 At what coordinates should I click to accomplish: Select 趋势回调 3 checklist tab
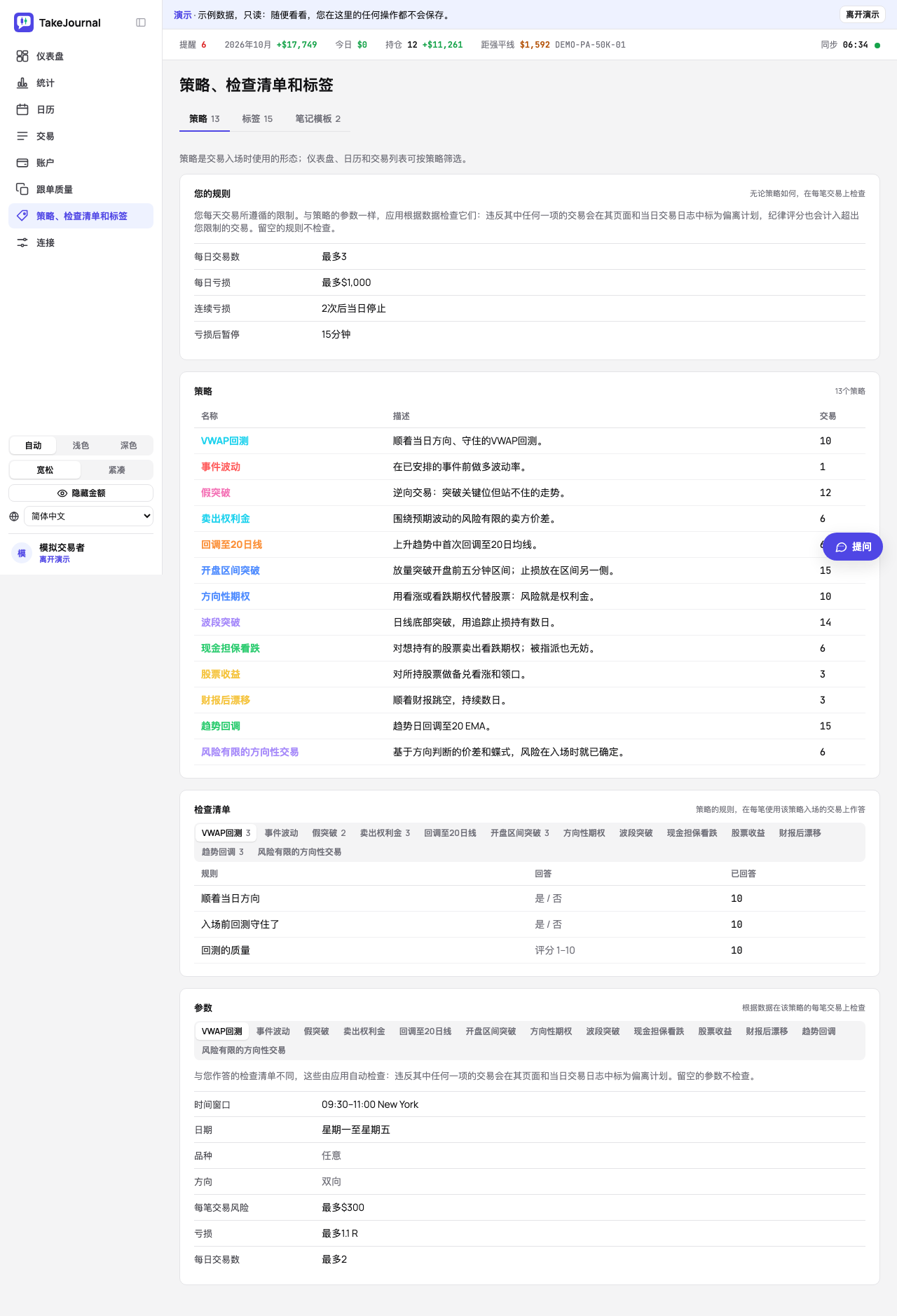pos(222,852)
